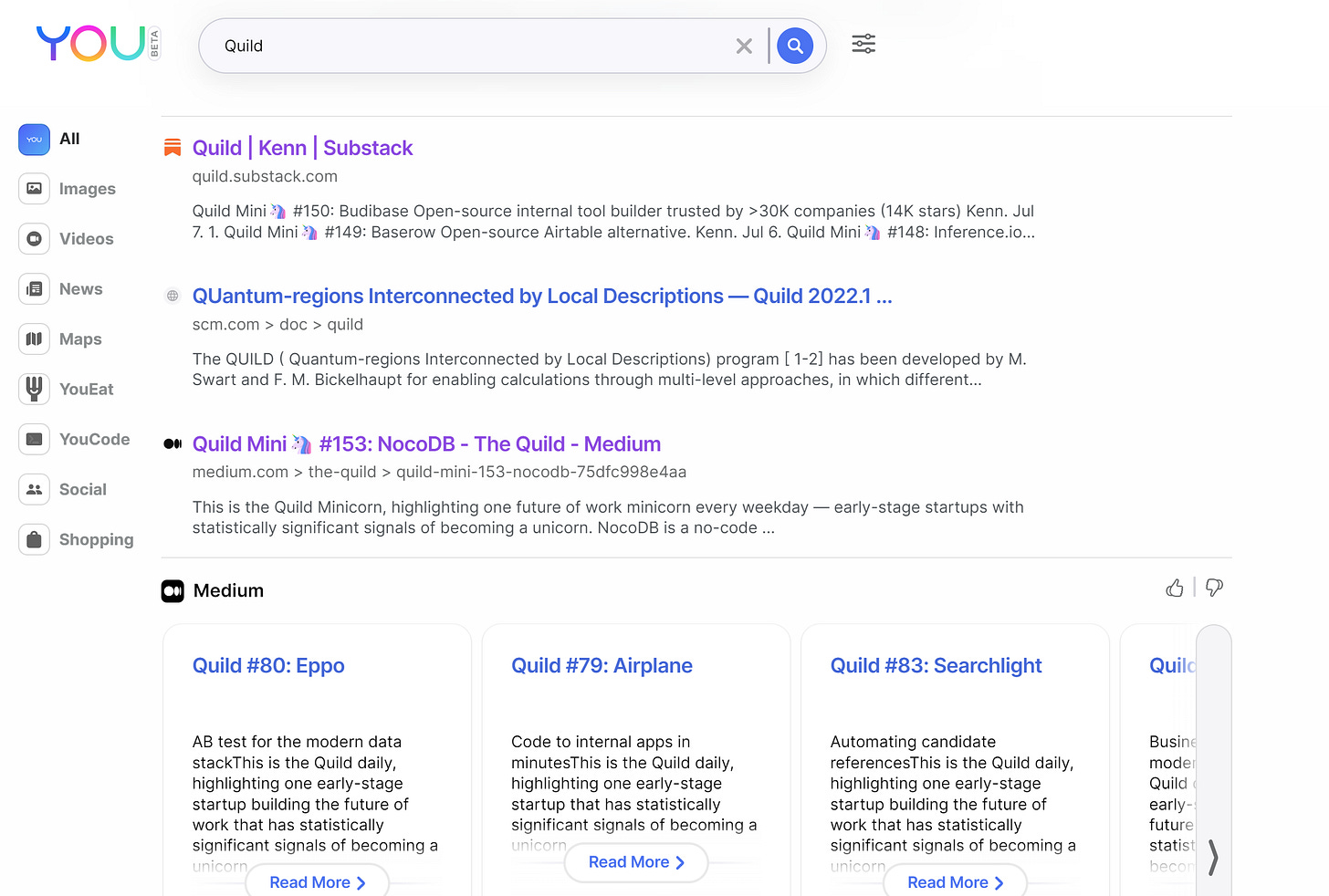
Task: Open the Quild #79: Airplane card title
Action: click(x=602, y=666)
